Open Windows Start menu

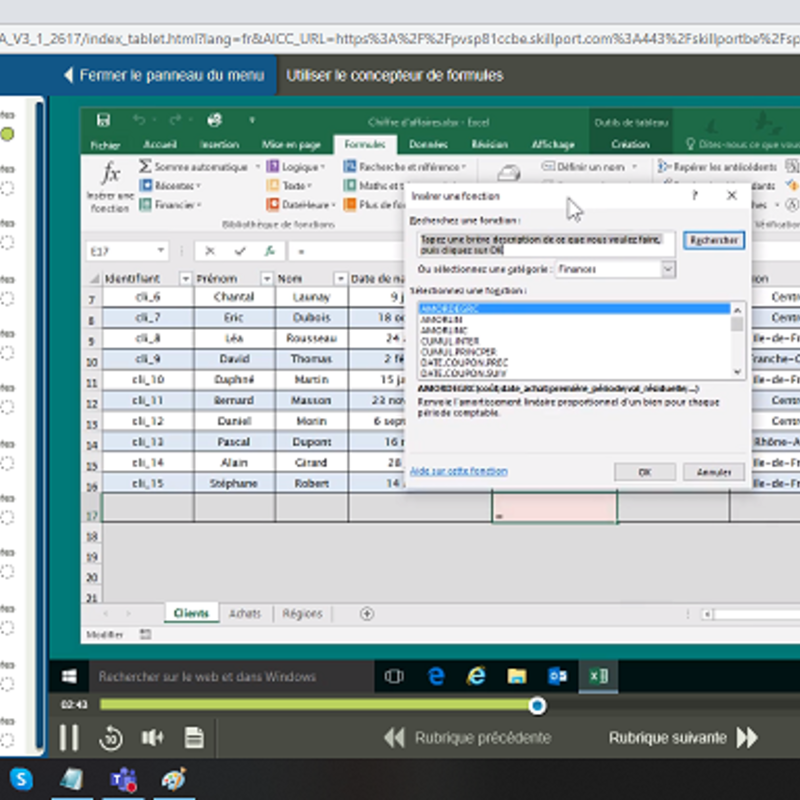[x=69, y=677]
